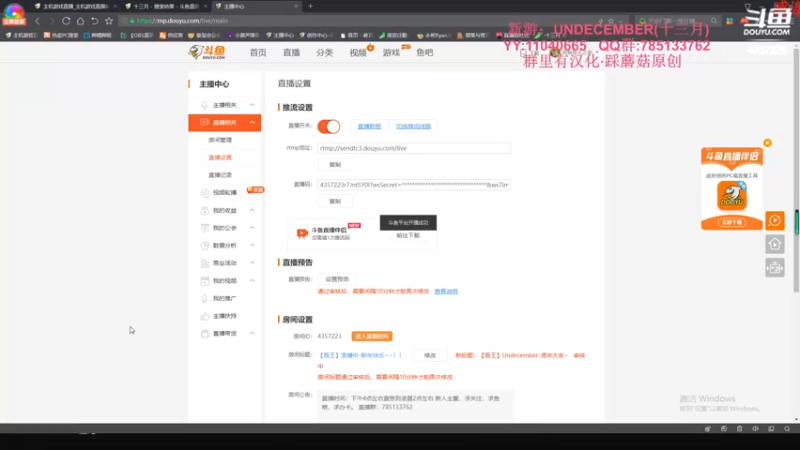Collapse the 直播相关 sidebar section chevron
800x450 pixels.
tap(252, 122)
